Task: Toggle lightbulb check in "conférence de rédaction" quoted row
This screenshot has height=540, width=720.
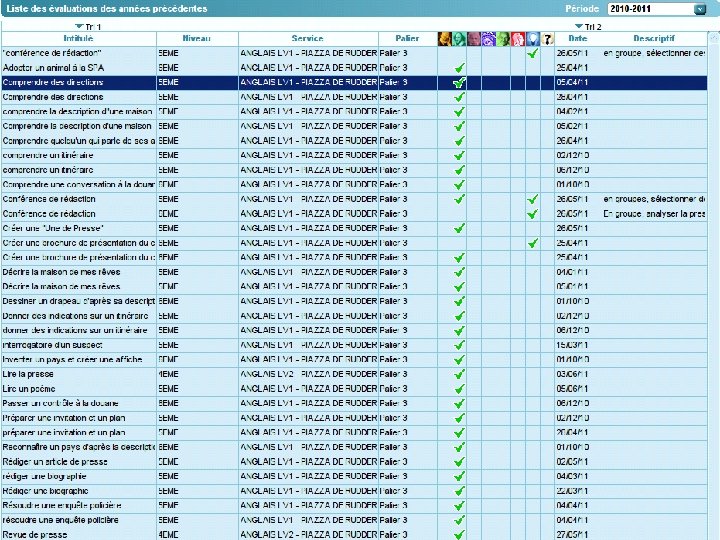Action: point(533,53)
